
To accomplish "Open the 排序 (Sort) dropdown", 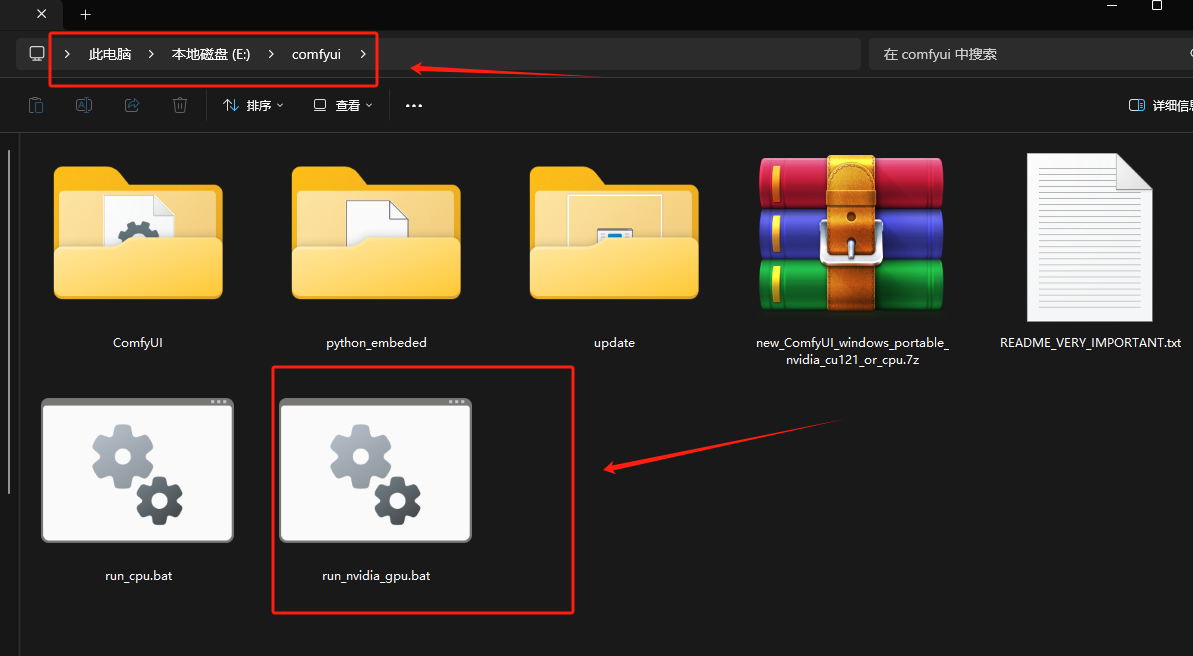I will 253,105.
